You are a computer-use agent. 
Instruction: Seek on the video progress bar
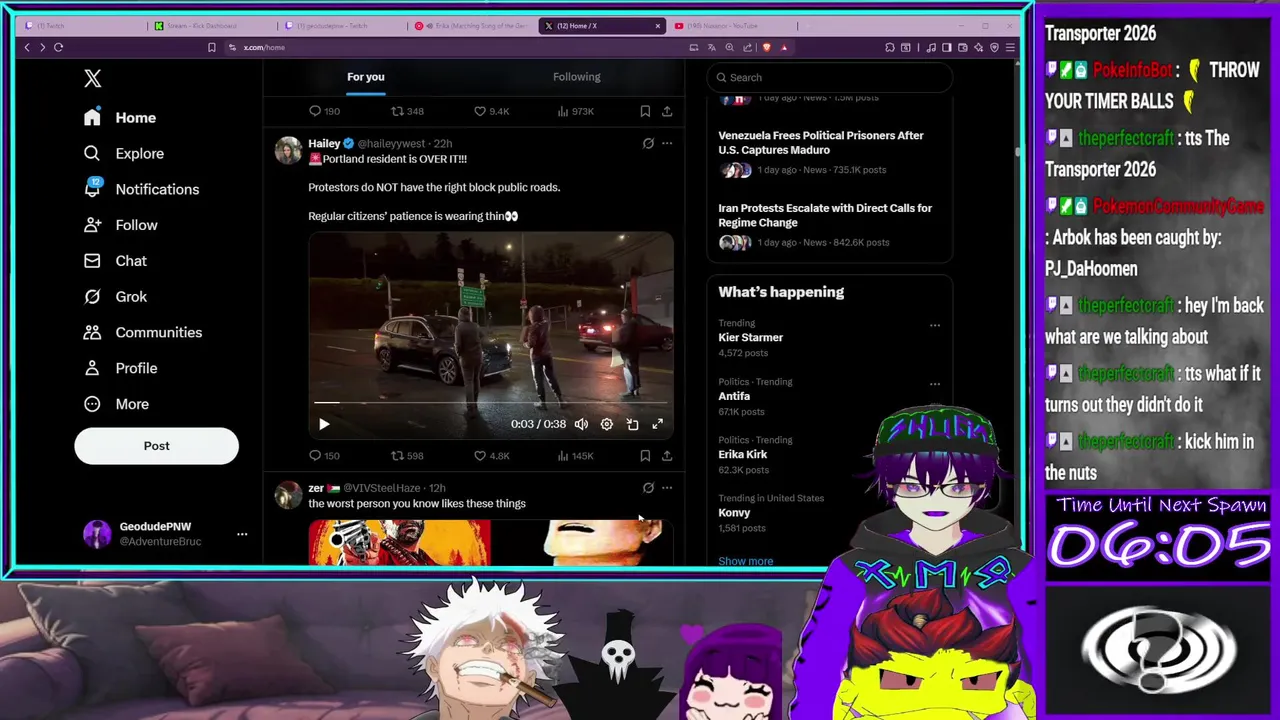490,403
